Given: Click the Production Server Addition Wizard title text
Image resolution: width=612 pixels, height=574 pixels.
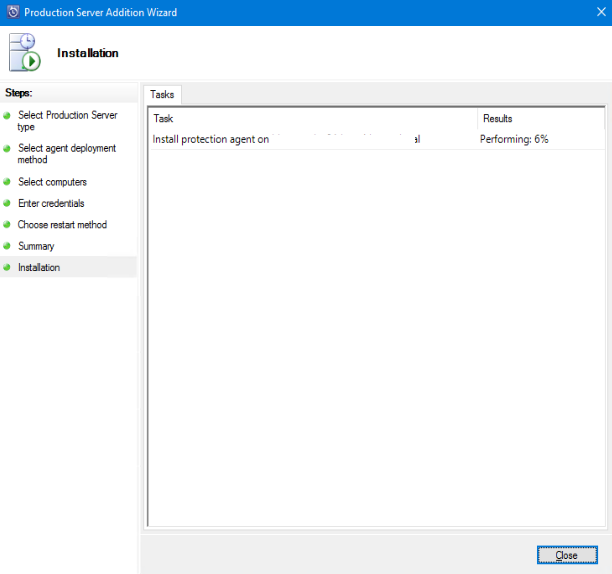Looking at the screenshot, I should coord(101,12).
